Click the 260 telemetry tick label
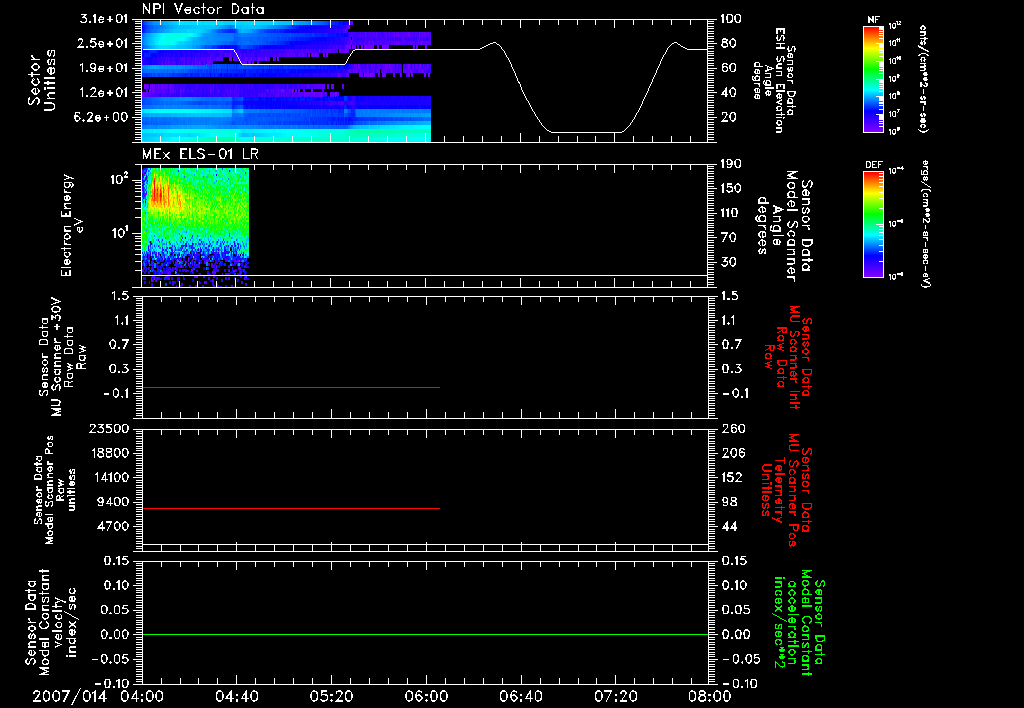The width and height of the screenshot is (1024, 708). (732, 429)
